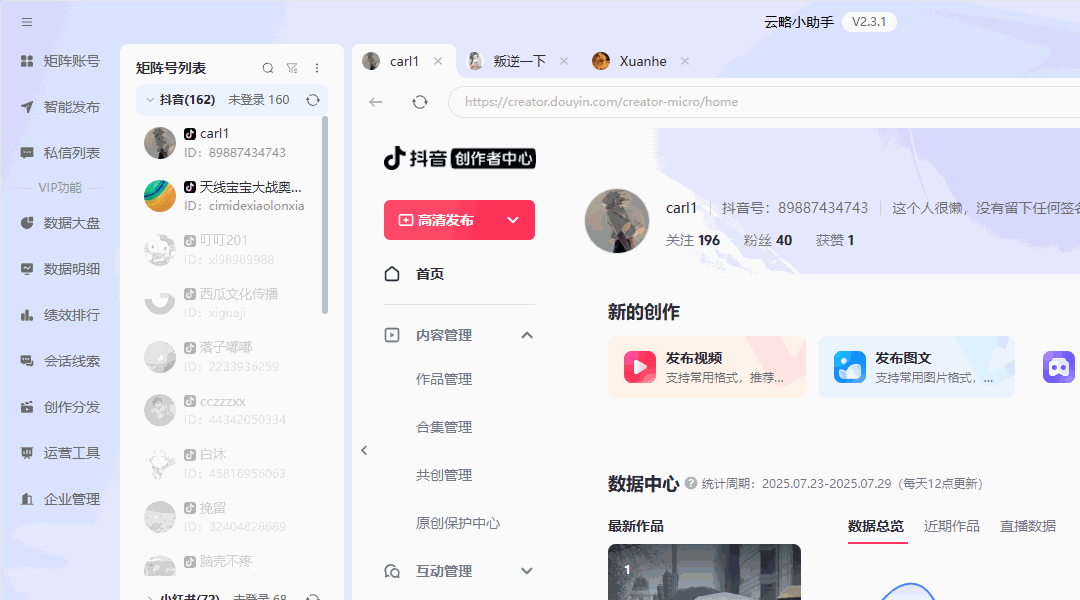Close the 叛逆一下 tab
The image size is (1080, 600).
[x=564, y=61]
